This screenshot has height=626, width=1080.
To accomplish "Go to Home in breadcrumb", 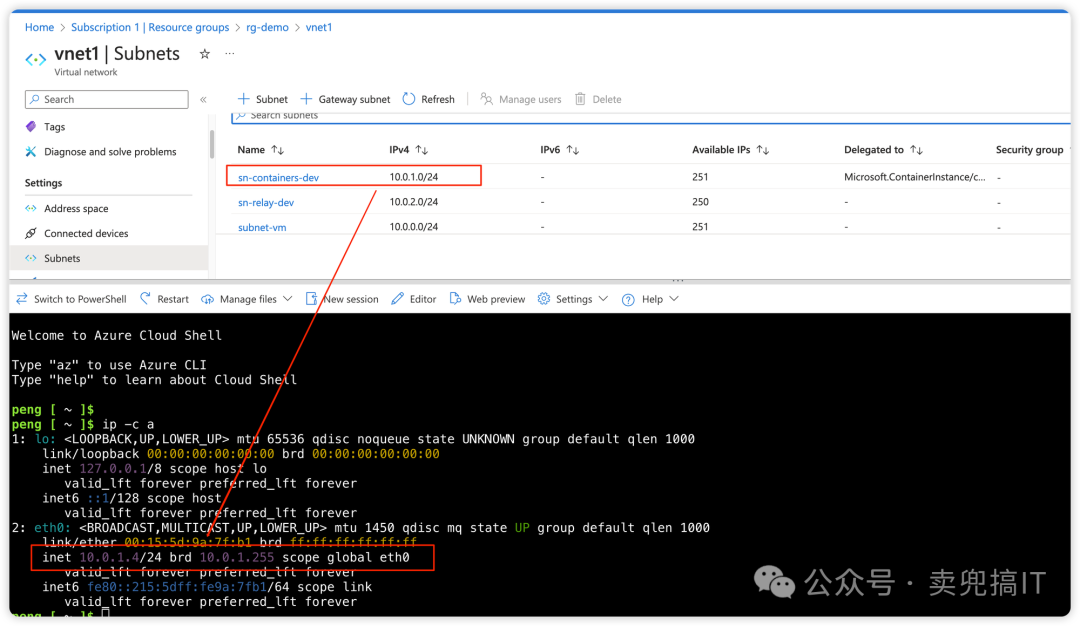I will [39, 28].
